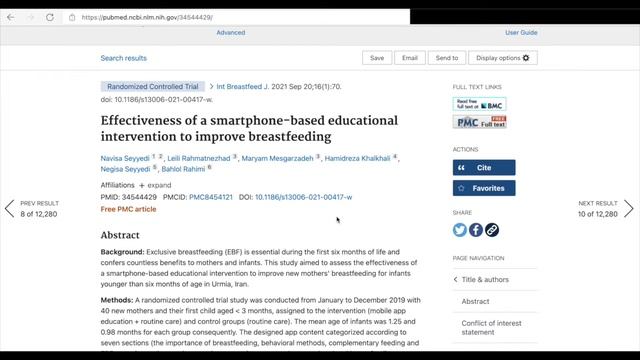
Task: Go to previous result arrow
Action: (x=10, y=209)
